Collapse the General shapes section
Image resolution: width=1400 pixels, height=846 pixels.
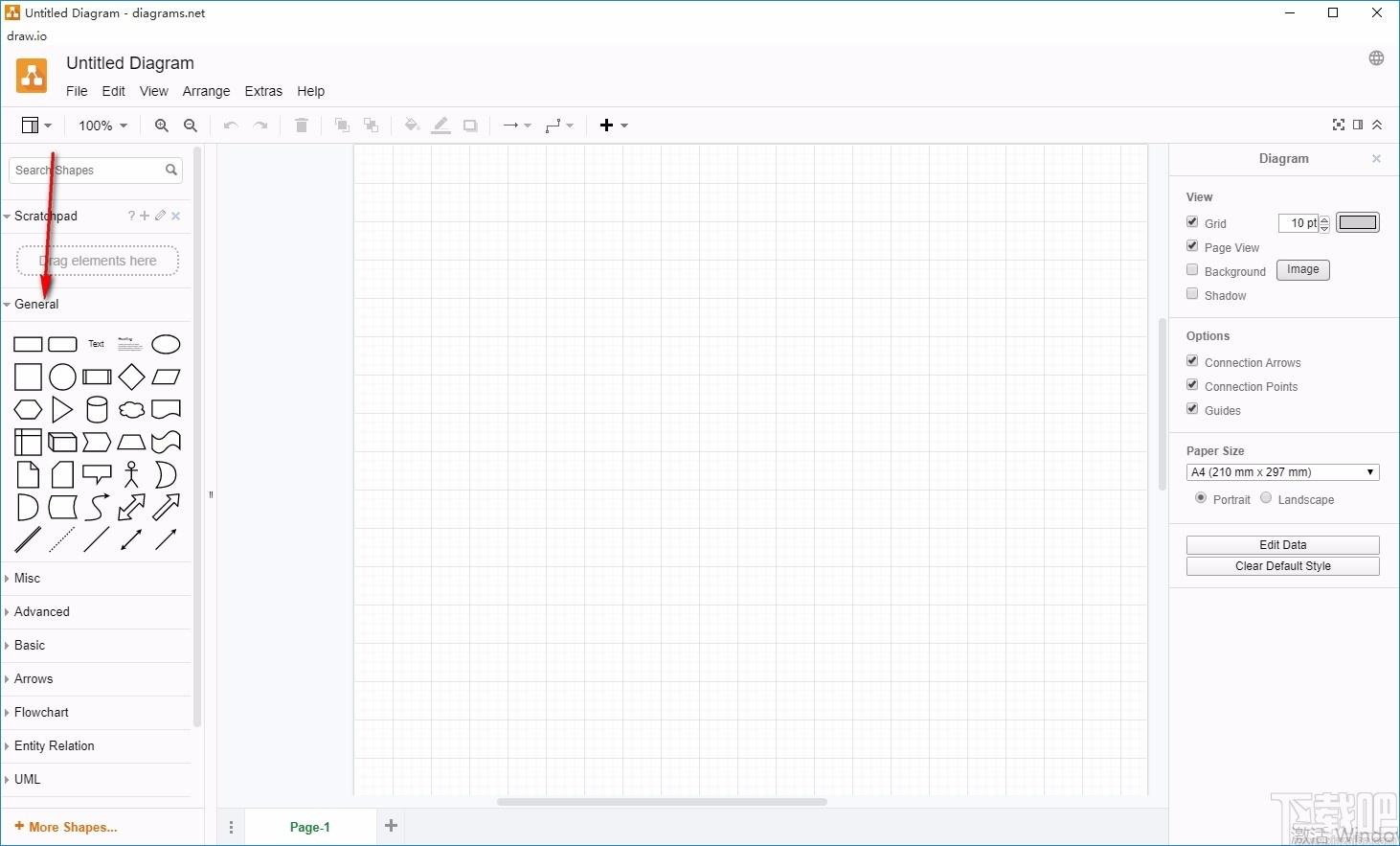(96, 305)
